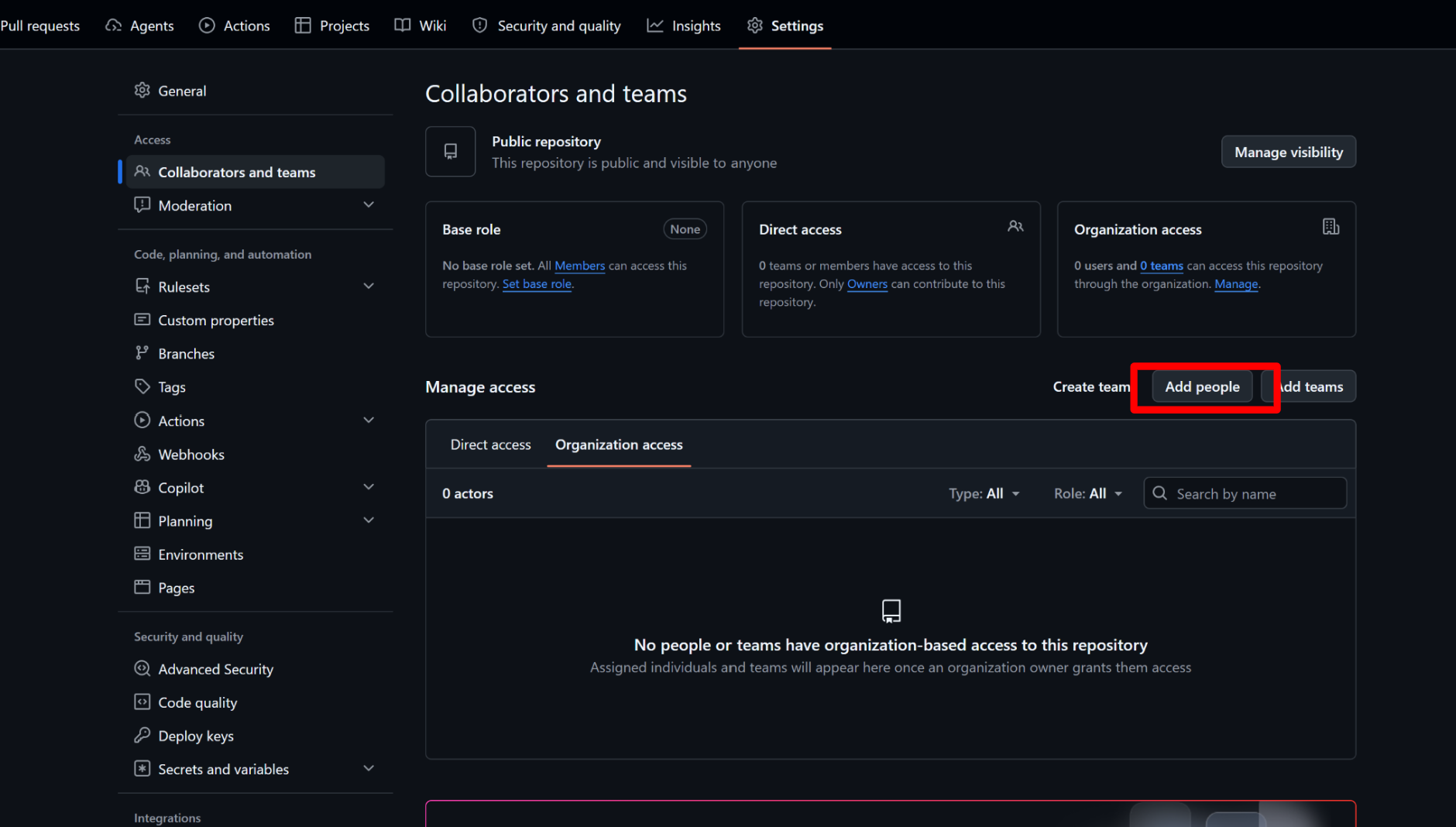Open the Owners link in Direct access
1456x827 pixels.
867,283
